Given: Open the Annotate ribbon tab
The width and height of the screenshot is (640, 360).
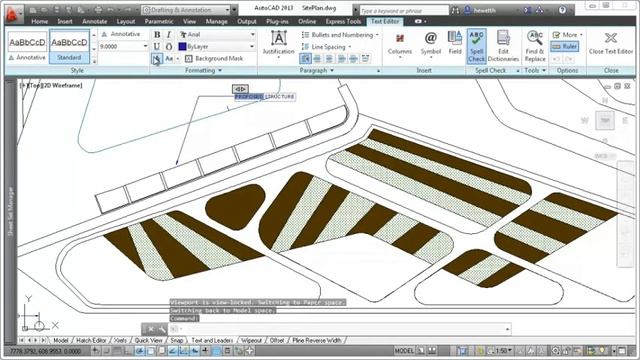Looking at the screenshot, I should tap(95, 21).
